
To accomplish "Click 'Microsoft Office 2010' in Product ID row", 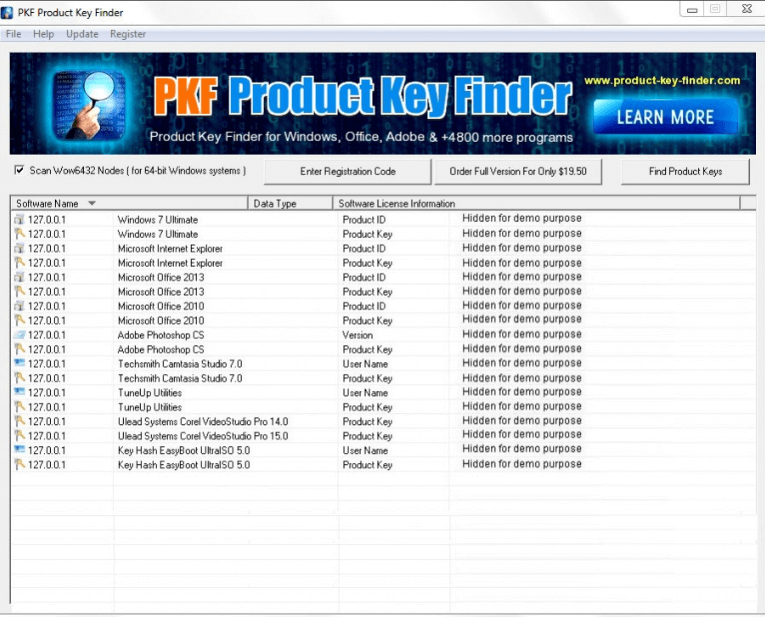I will coord(161,306).
